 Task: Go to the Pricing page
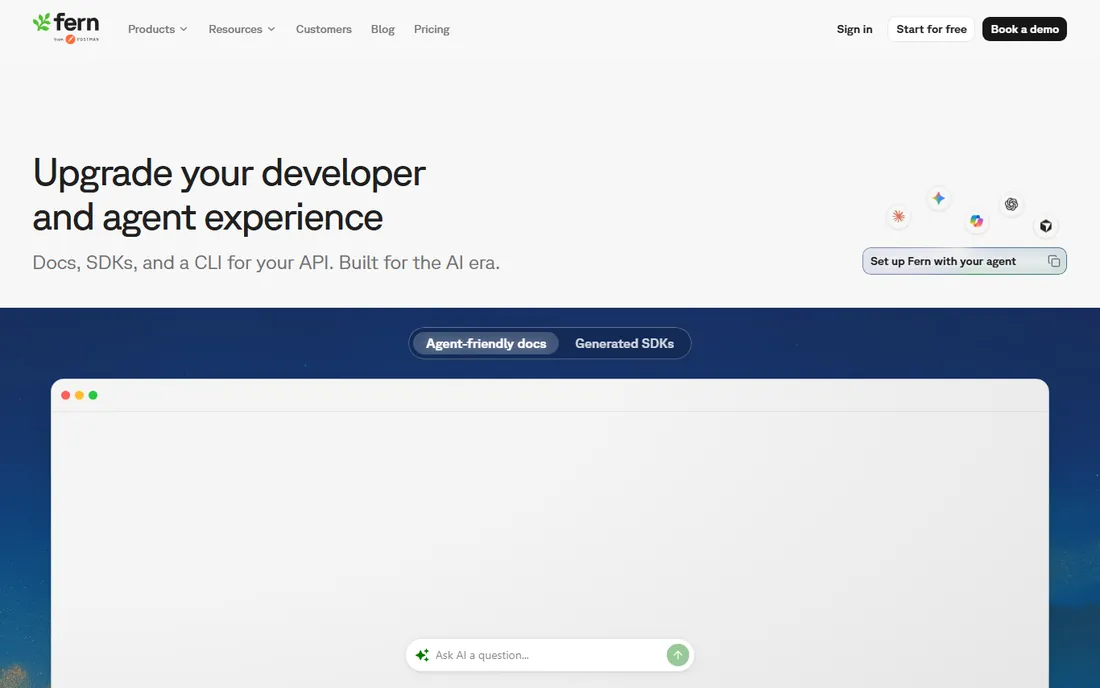click(431, 29)
